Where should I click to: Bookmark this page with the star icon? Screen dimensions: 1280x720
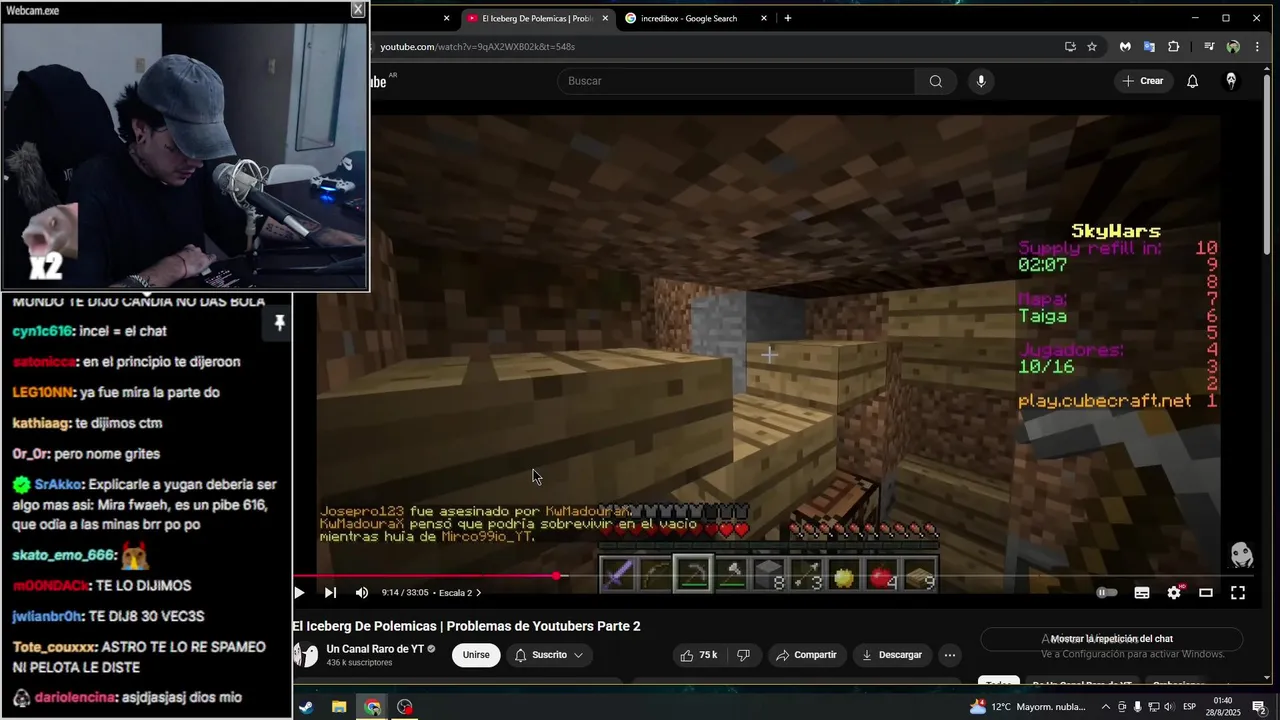pyautogui.click(x=1092, y=47)
